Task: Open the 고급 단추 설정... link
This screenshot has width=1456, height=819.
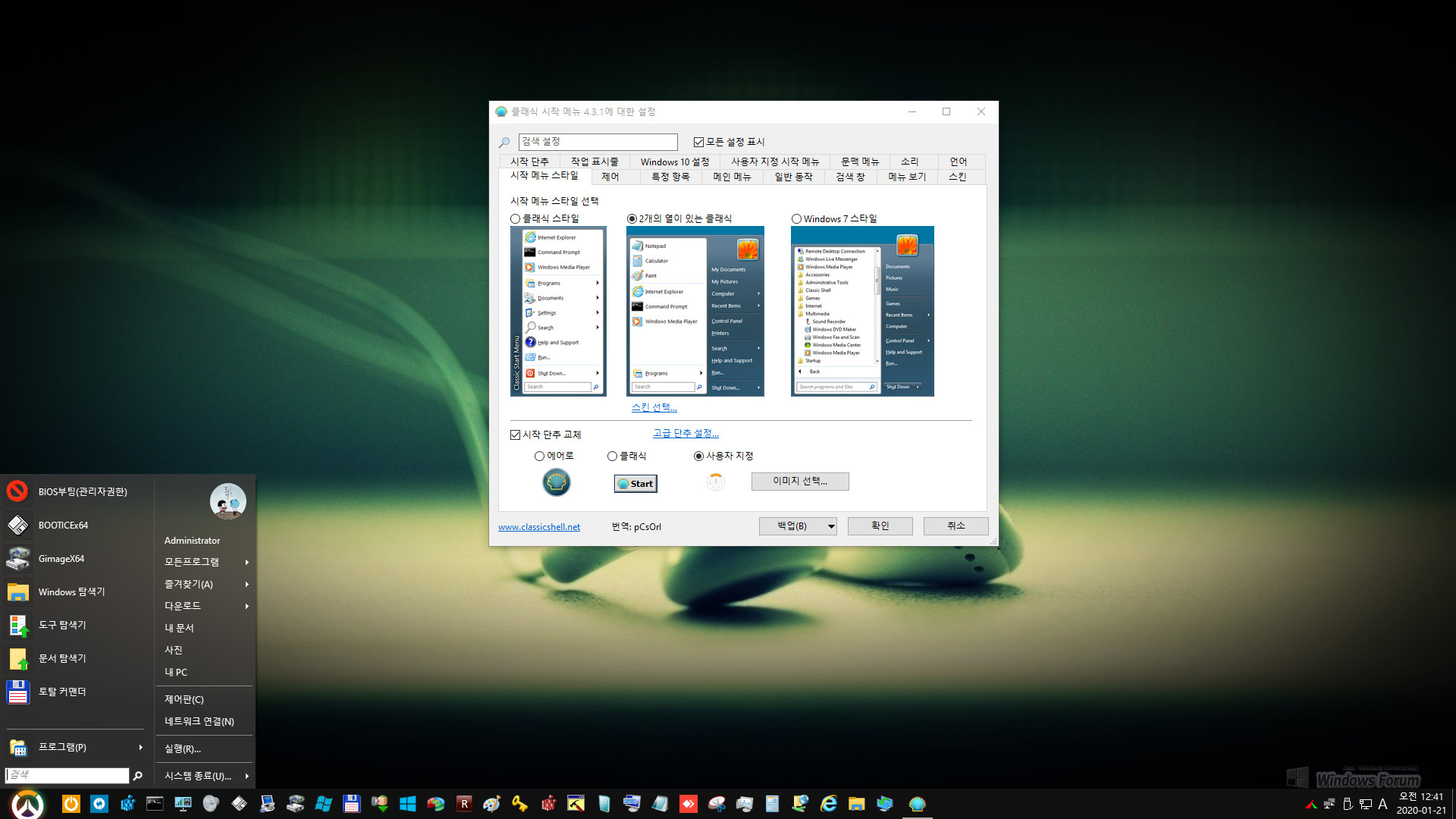Action: tap(686, 433)
